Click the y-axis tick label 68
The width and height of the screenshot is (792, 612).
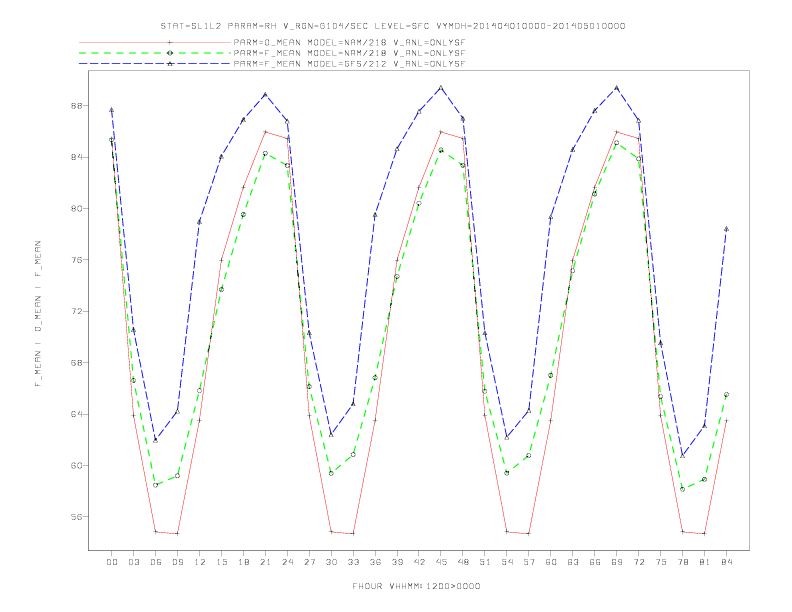pyautogui.click(x=76, y=363)
